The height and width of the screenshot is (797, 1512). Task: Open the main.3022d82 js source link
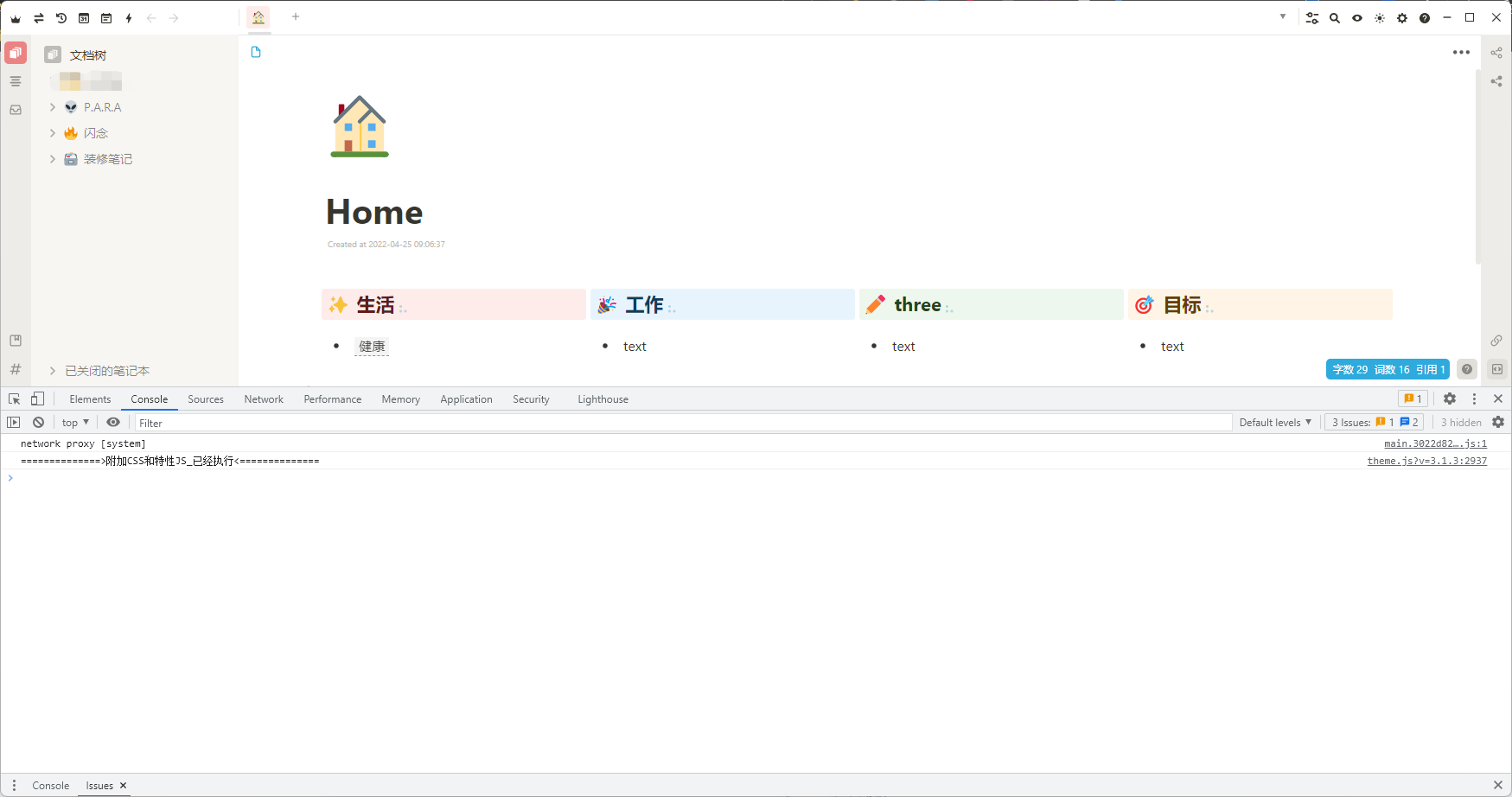click(x=1435, y=443)
